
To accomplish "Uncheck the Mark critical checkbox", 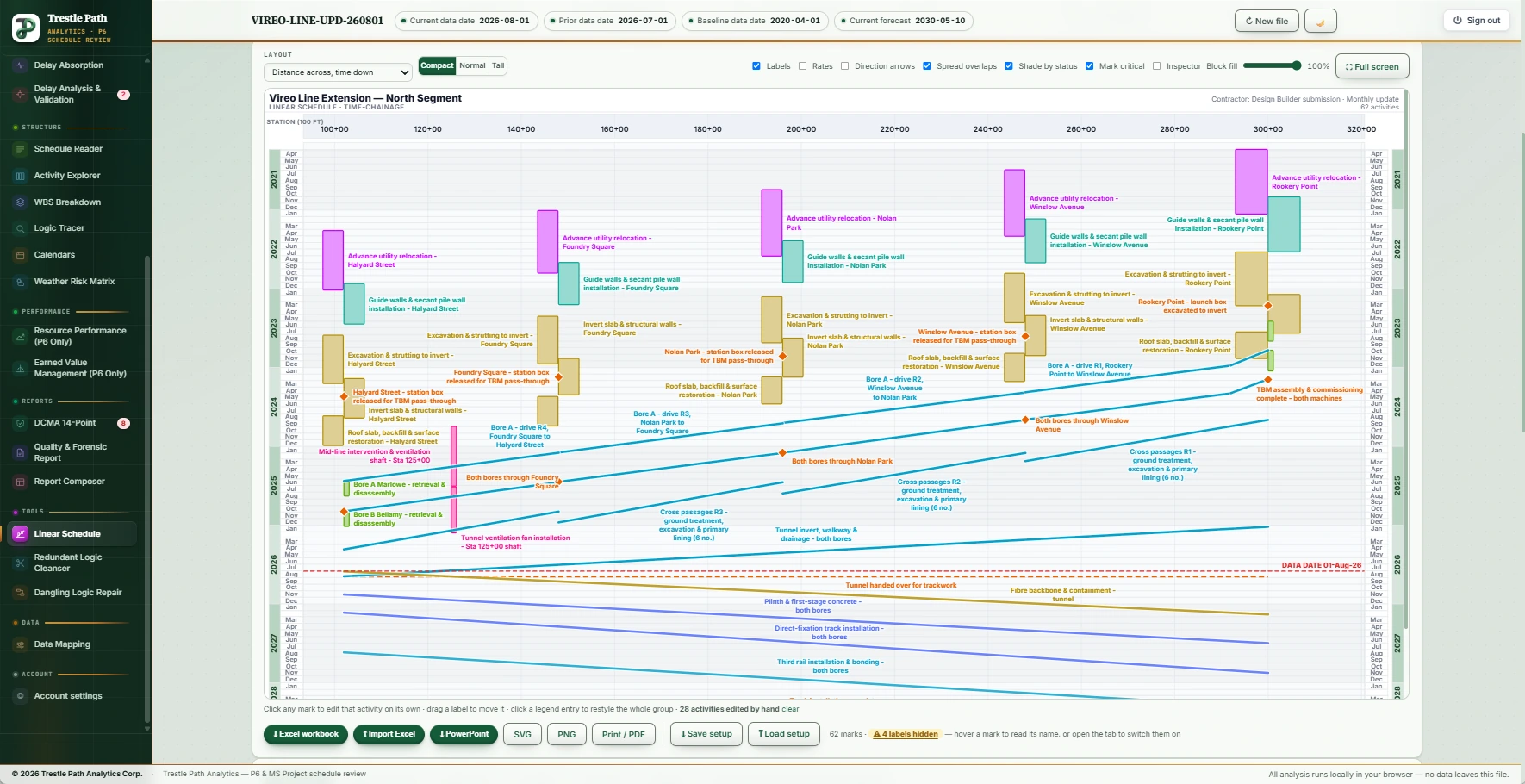I will (1089, 66).
